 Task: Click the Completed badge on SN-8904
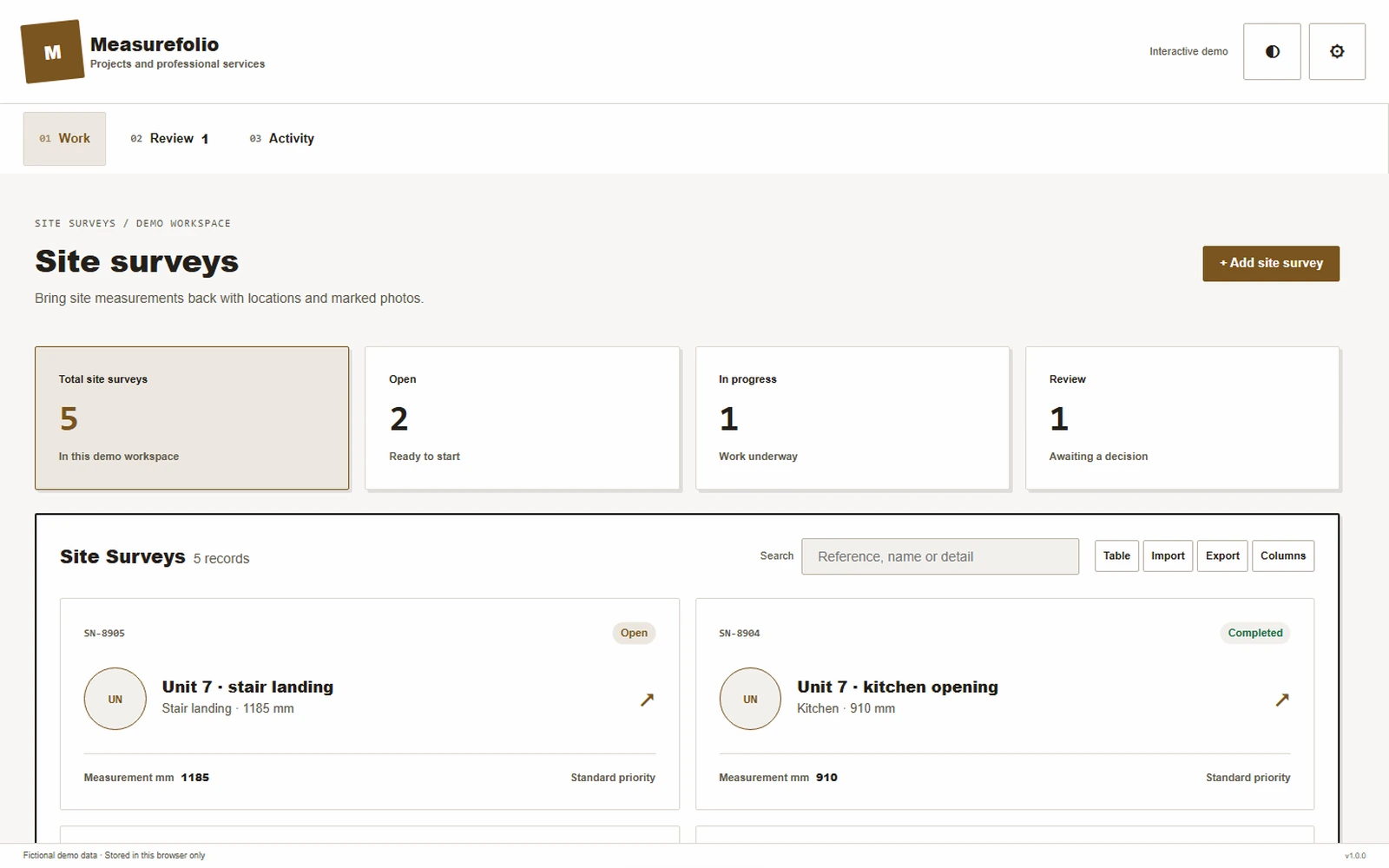(1255, 633)
